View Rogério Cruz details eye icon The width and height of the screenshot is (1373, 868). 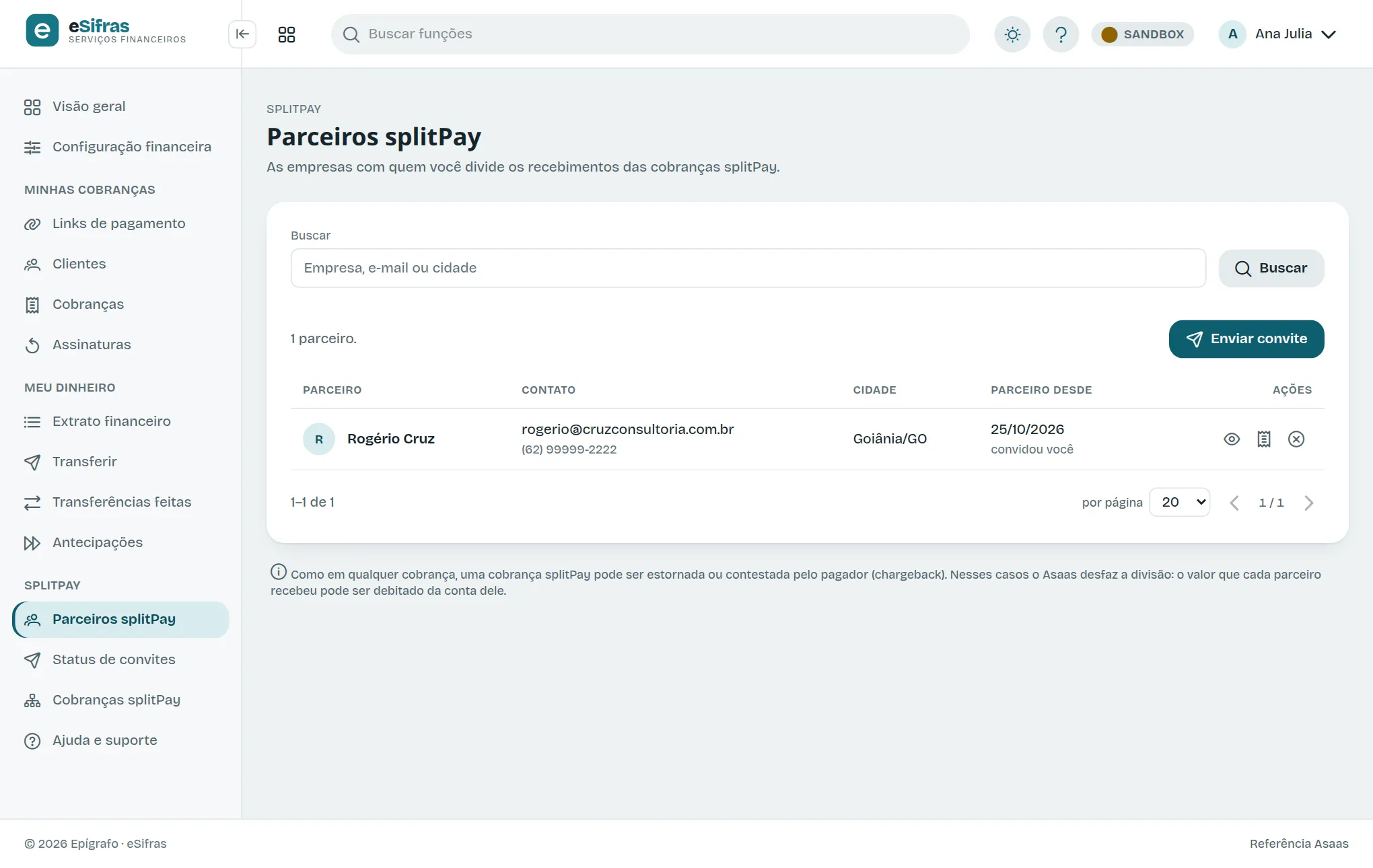point(1231,439)
